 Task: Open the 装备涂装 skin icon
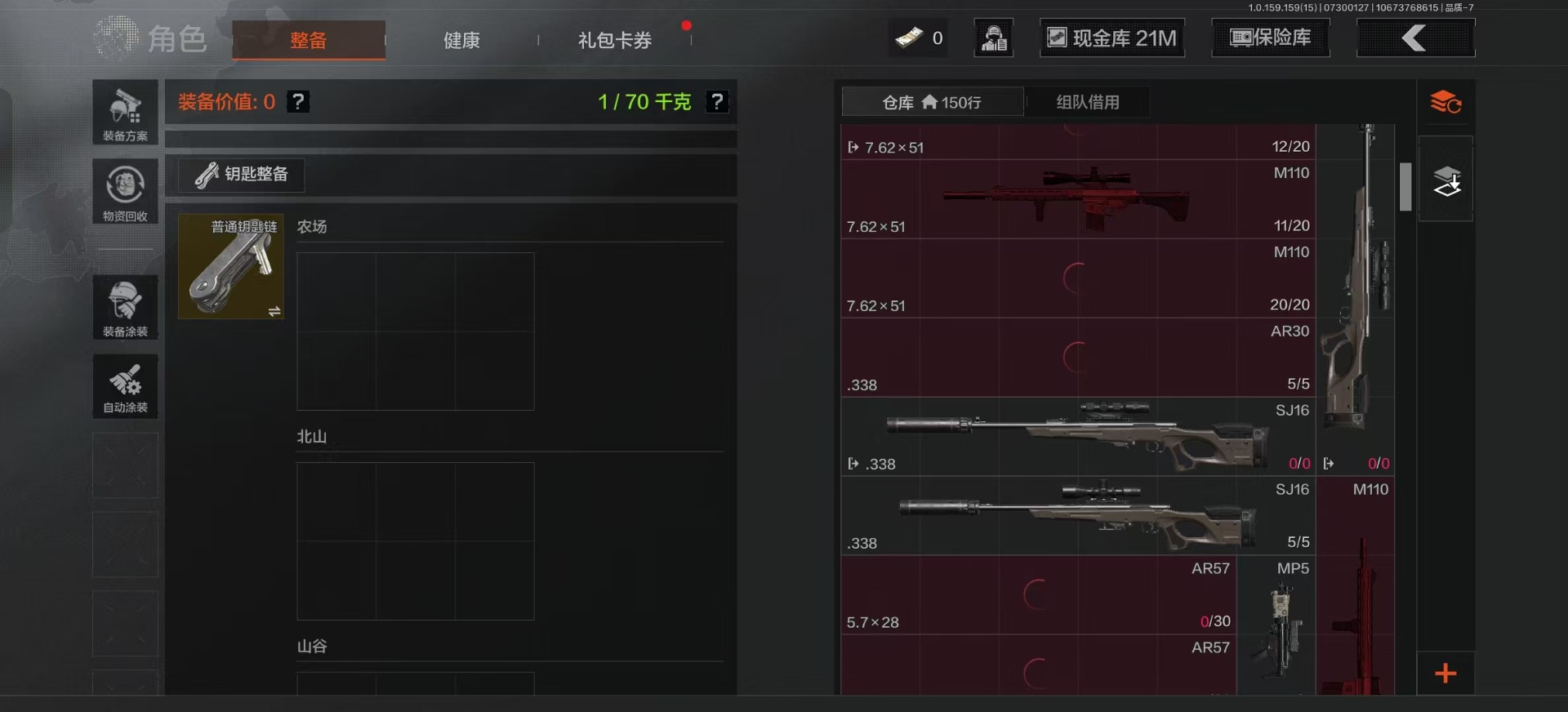(x=125, y=307)
